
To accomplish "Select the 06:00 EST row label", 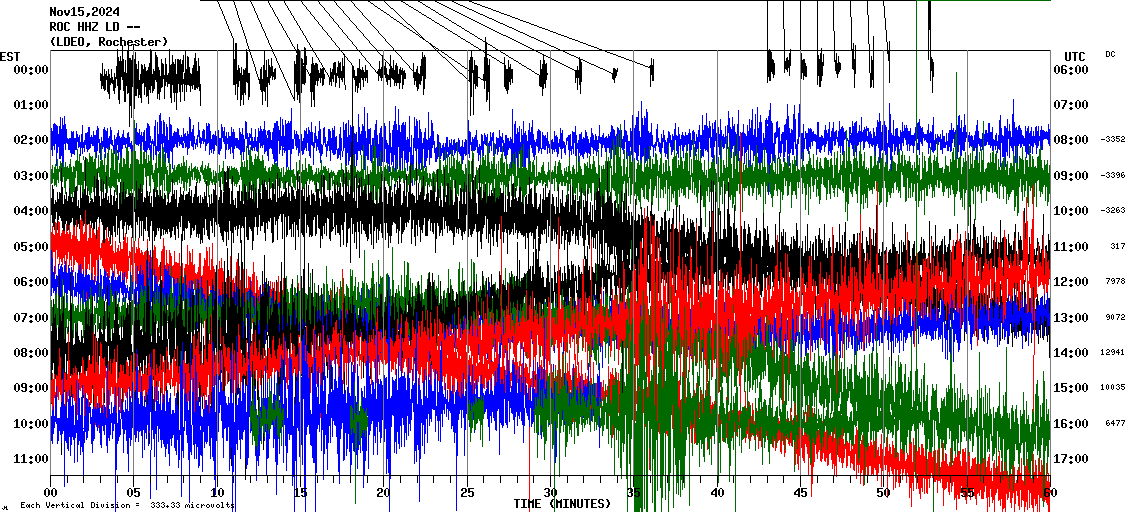I will coord(30,282).
